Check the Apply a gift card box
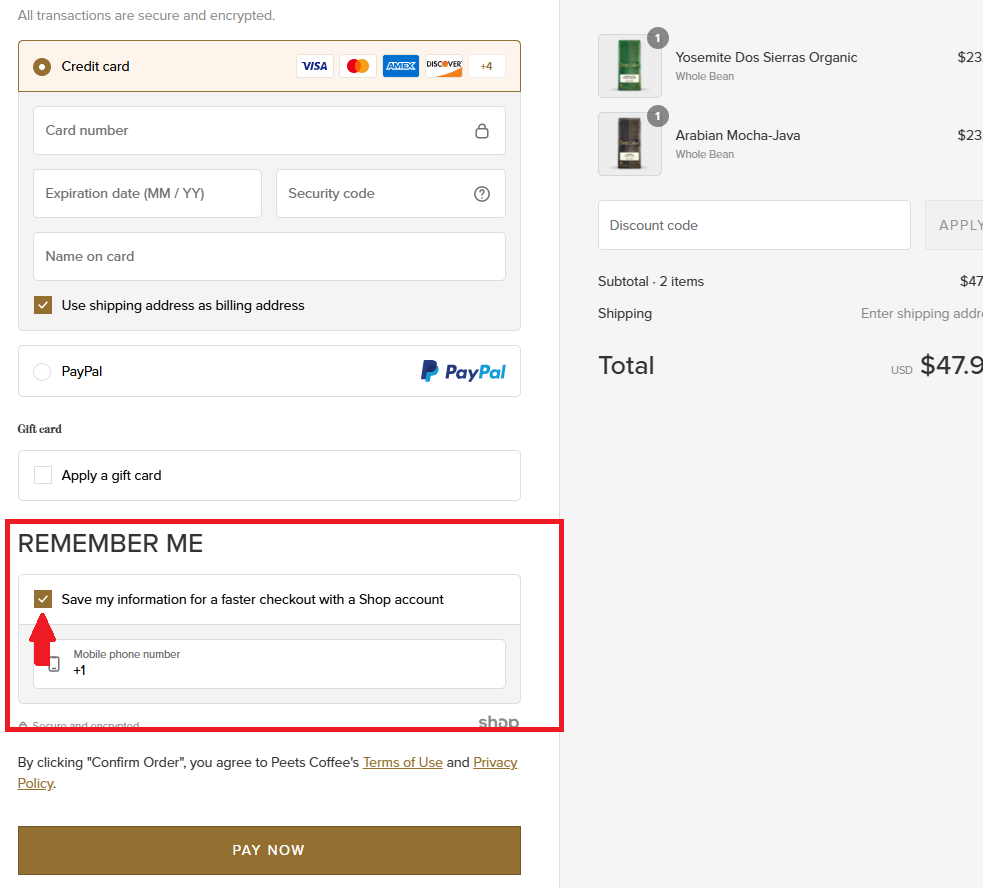The image size is (983, 888). pos(43,475)
